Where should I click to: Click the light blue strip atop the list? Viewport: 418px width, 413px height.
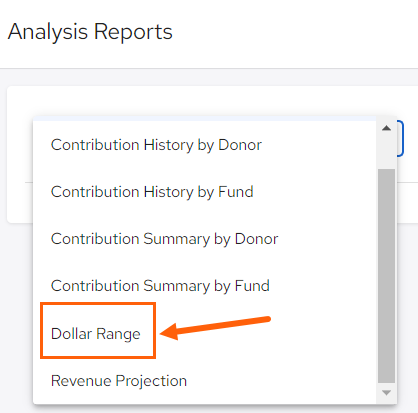[205, 118]
